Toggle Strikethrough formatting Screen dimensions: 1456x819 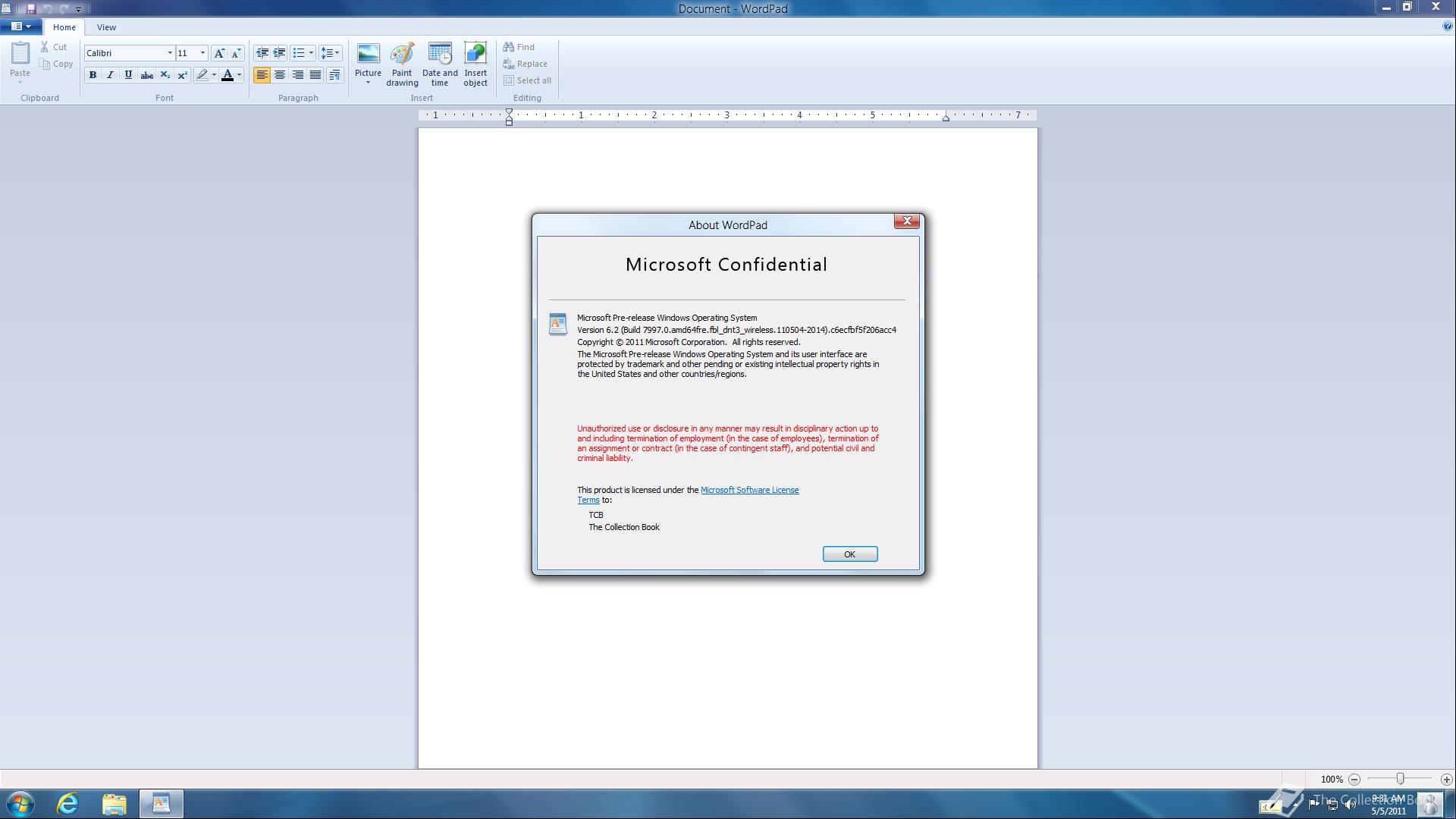tap(146, 75)
